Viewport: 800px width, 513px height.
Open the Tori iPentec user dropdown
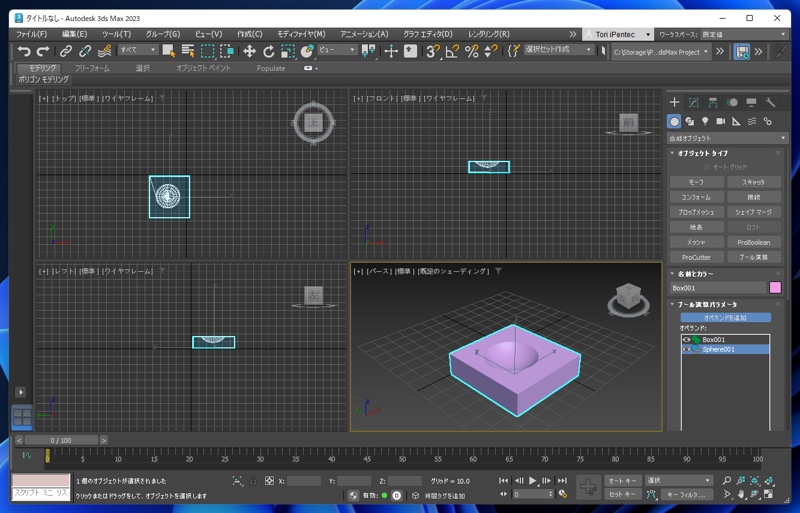point(618,34)
